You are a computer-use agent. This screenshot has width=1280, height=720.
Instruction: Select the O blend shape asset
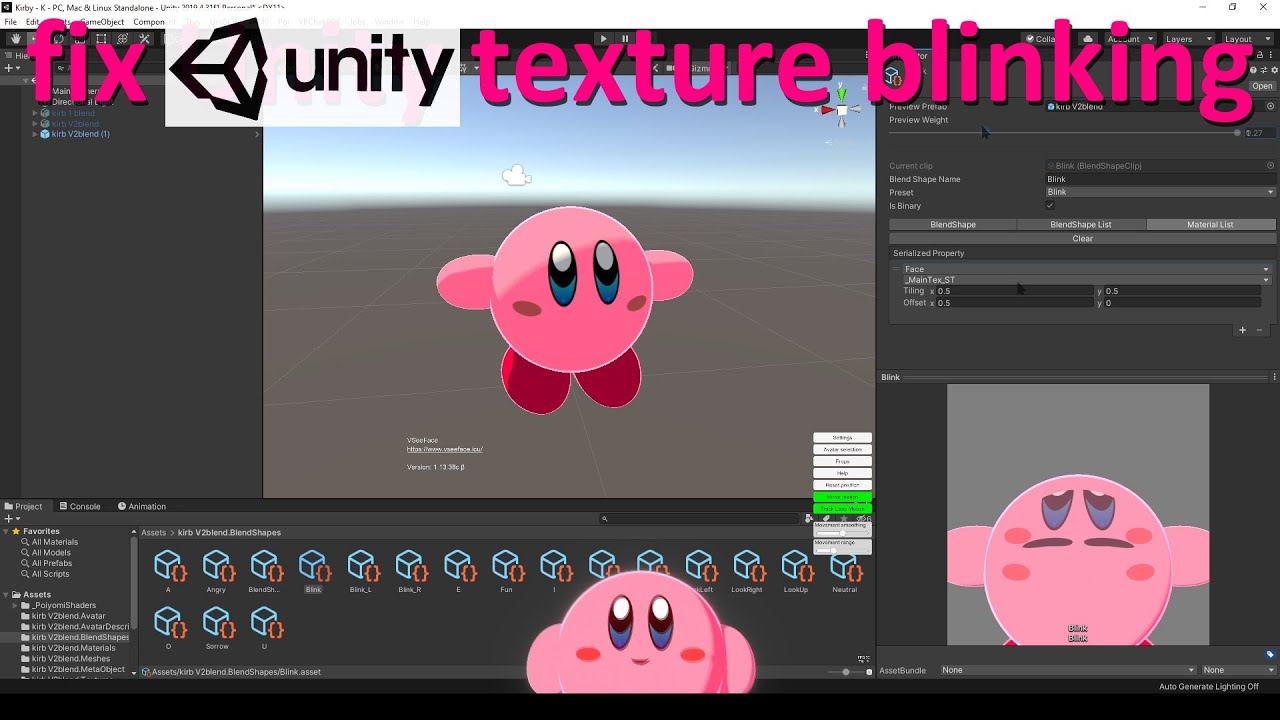(x=168, y=628)
